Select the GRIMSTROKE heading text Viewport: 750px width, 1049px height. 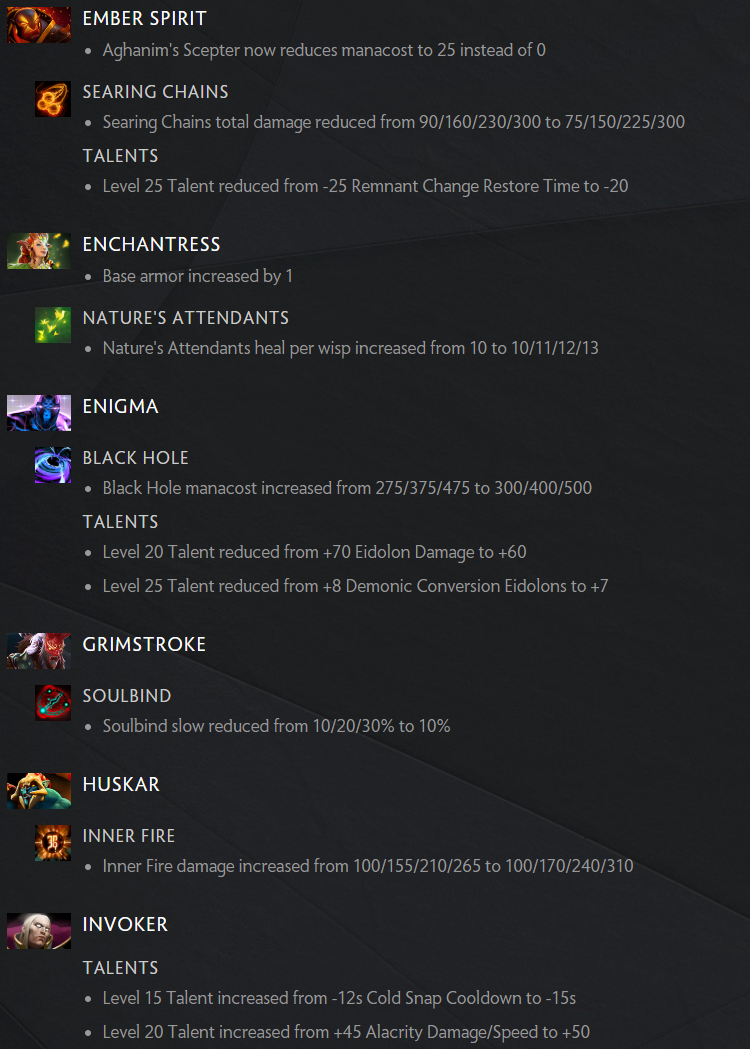[x=144, y=644]
